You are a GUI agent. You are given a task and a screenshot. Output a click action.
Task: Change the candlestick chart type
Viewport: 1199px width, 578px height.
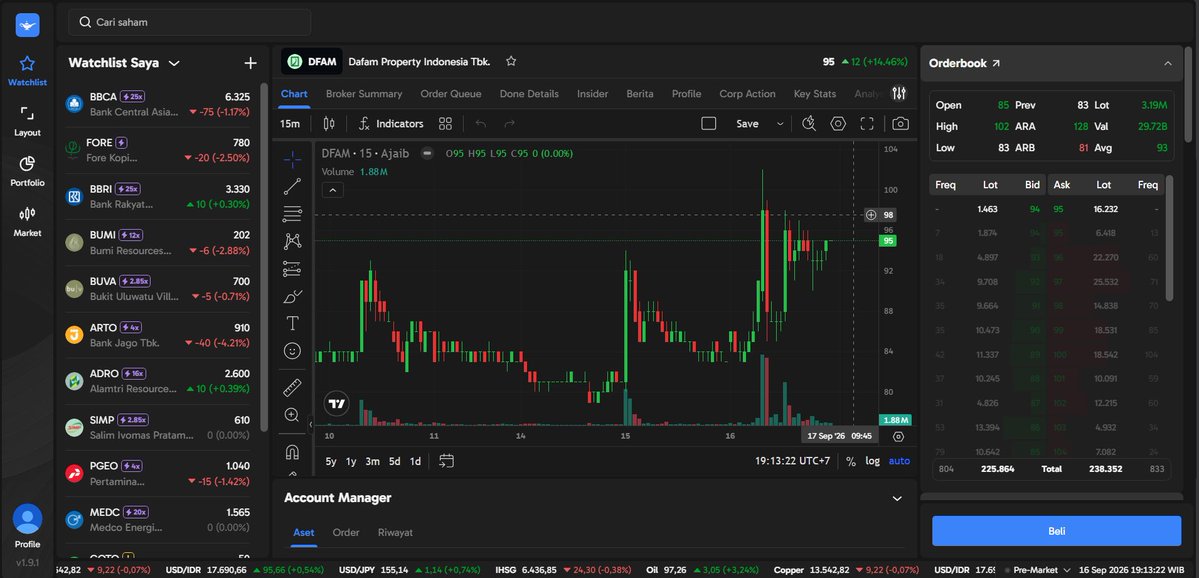pos(330,123)
